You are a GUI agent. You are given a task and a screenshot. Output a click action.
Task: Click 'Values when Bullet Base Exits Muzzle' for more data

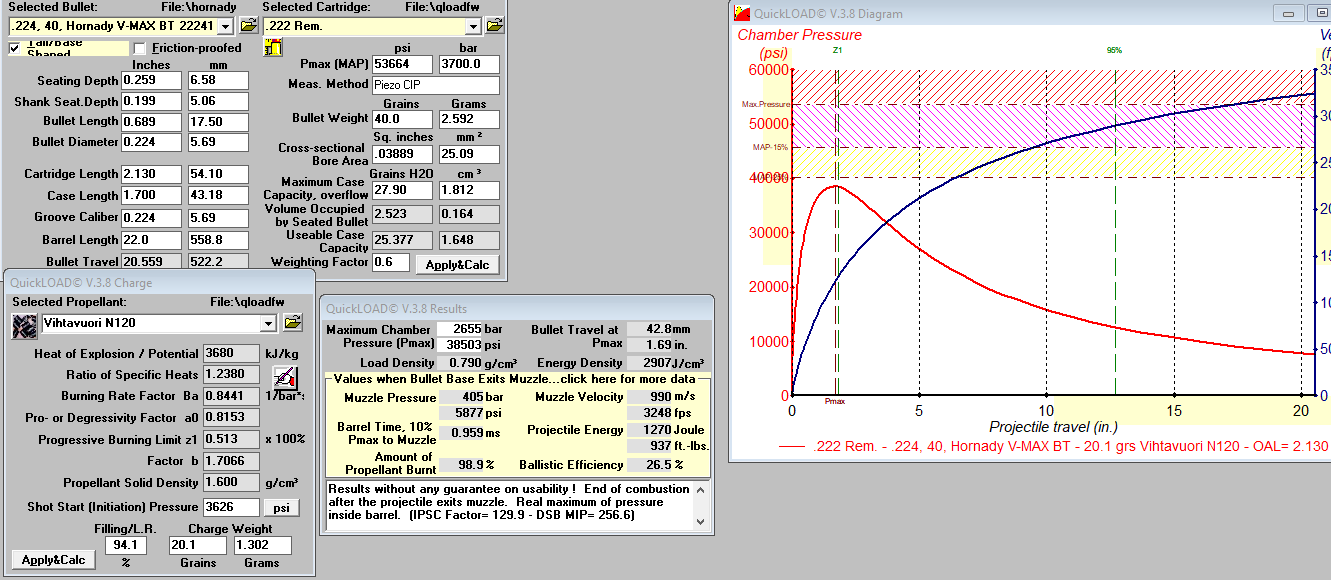tap(516, 380)
